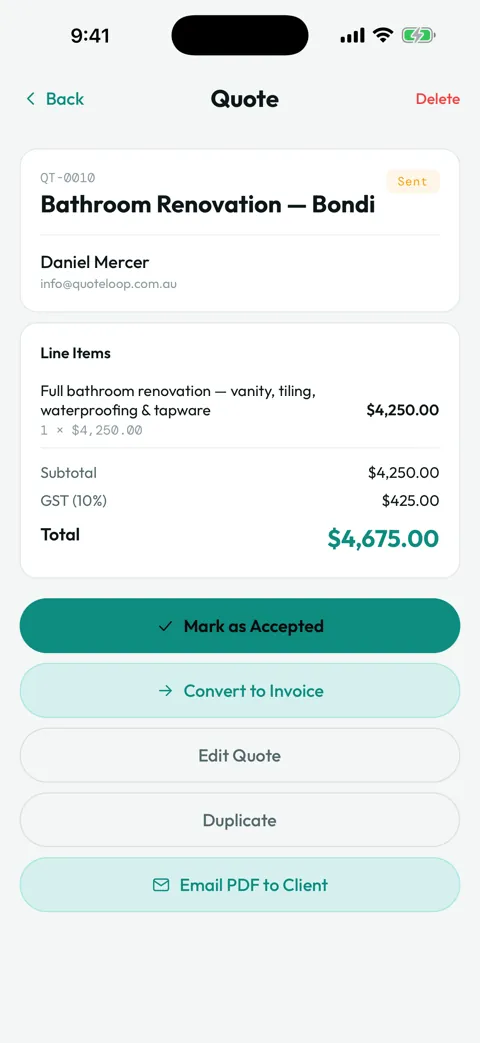Tap the battery icon in status bar
Viewport: 480px width, 1043px height.
(x=418, y=35)
